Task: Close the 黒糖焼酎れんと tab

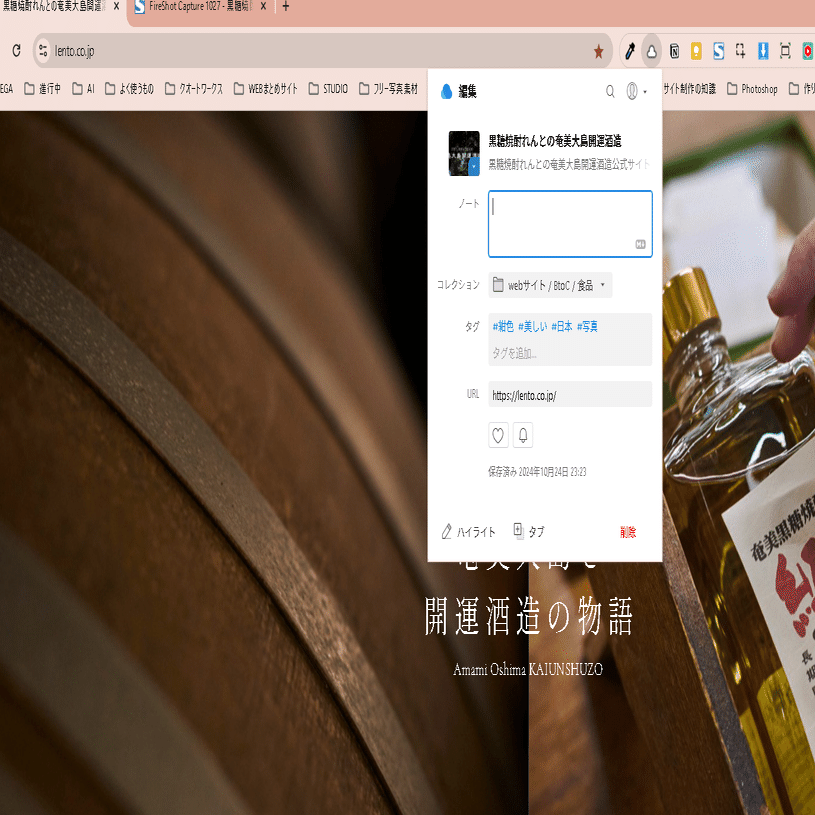Action: click(x=116, y=6)
